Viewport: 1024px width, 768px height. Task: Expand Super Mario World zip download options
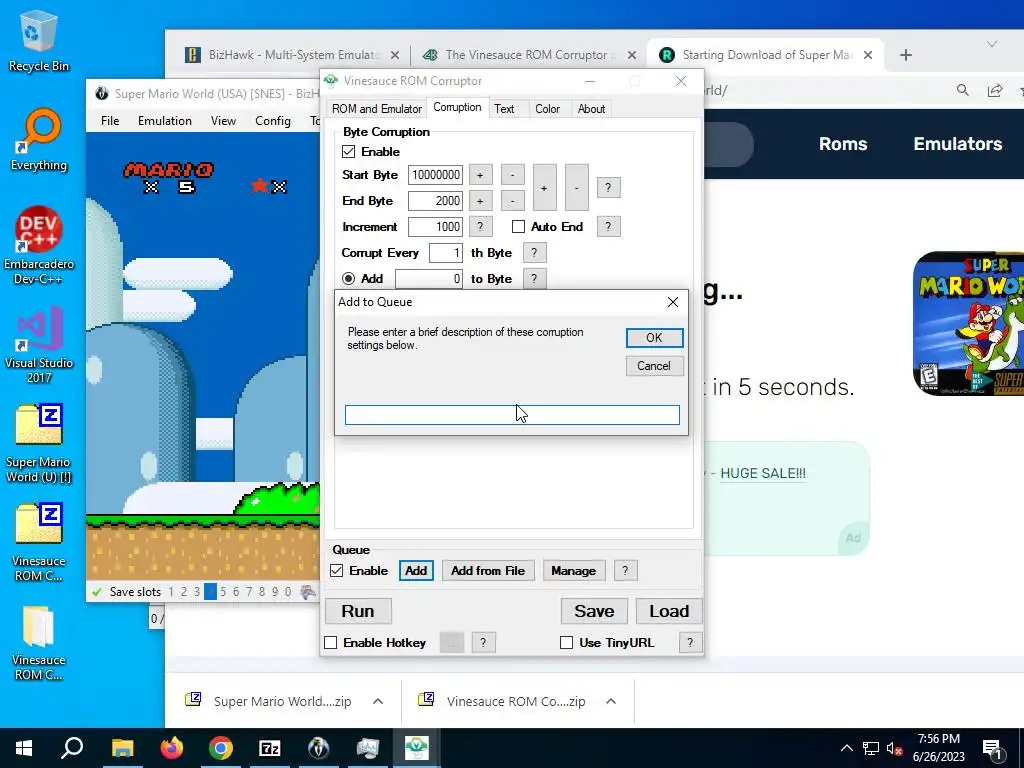[377, 701]
